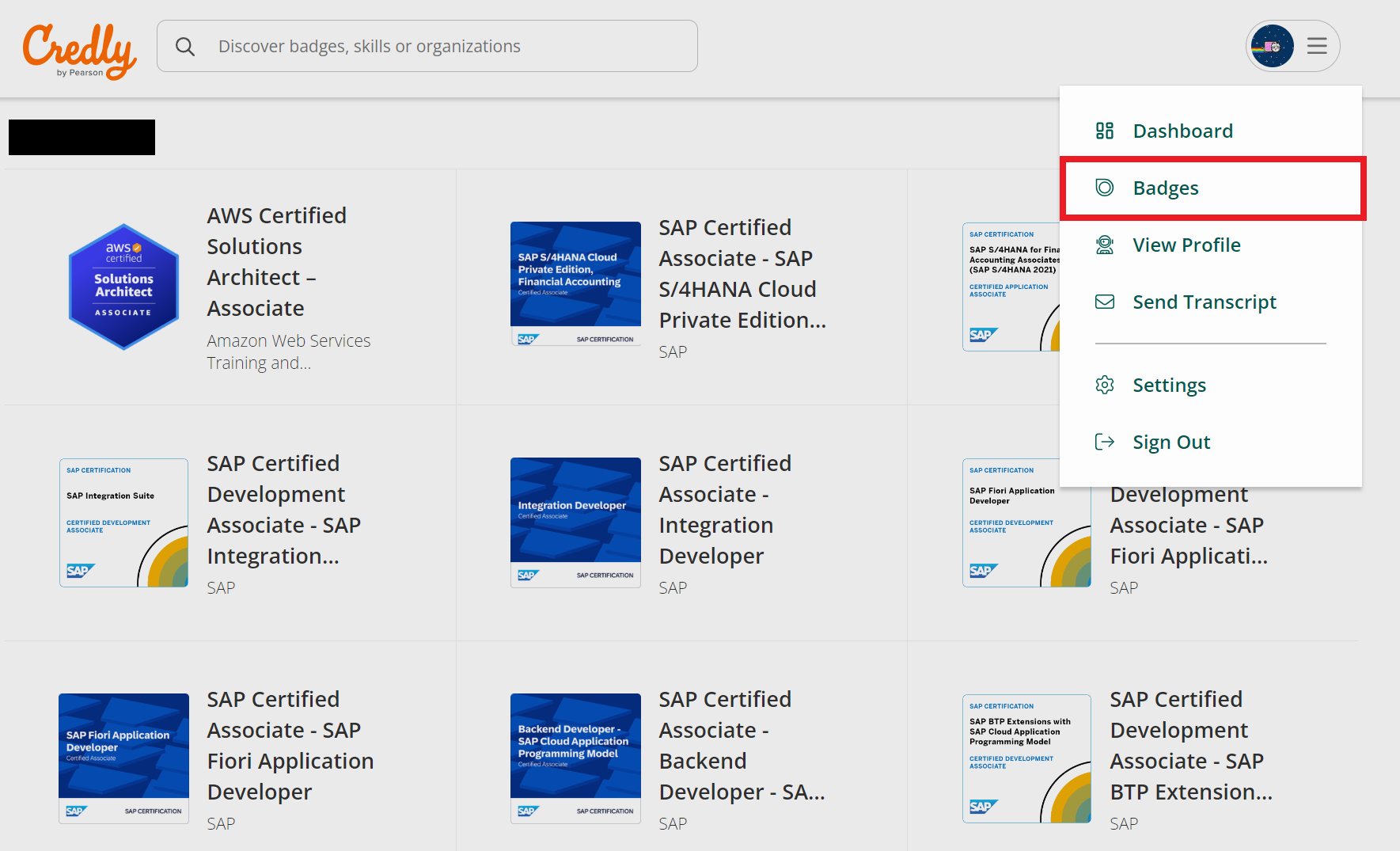Click the Credly by Pearson logo
Image resolution: width=1400 pixels, height=851 pixels.
[x=79, y=50]
